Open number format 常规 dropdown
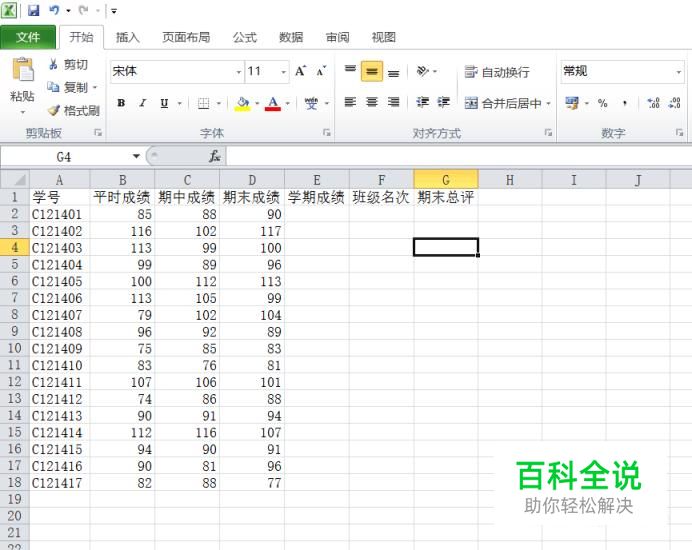 [678, 72]
